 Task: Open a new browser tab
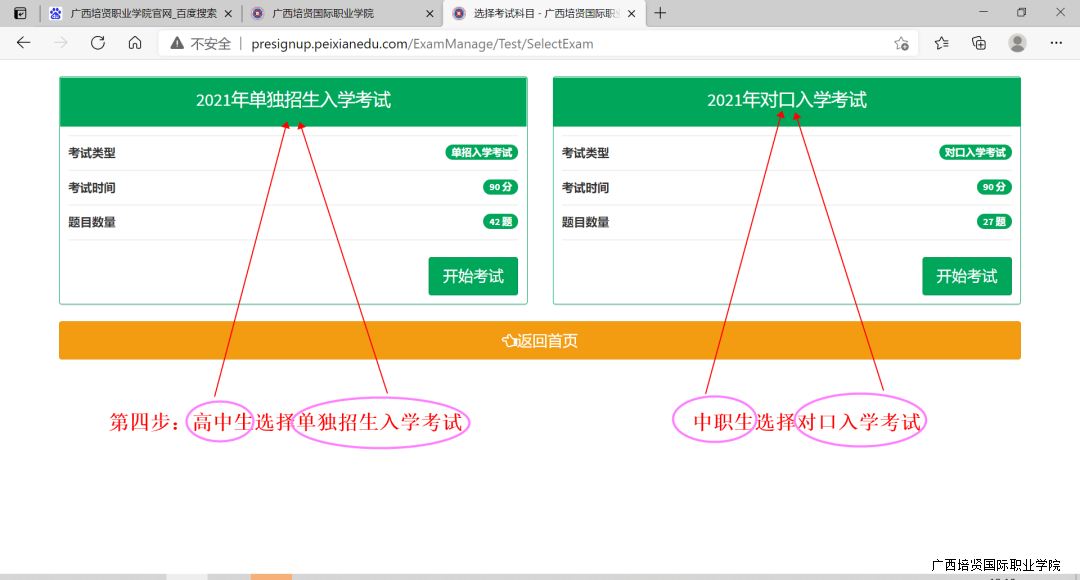pyautogui.click(x=660, y=14)
